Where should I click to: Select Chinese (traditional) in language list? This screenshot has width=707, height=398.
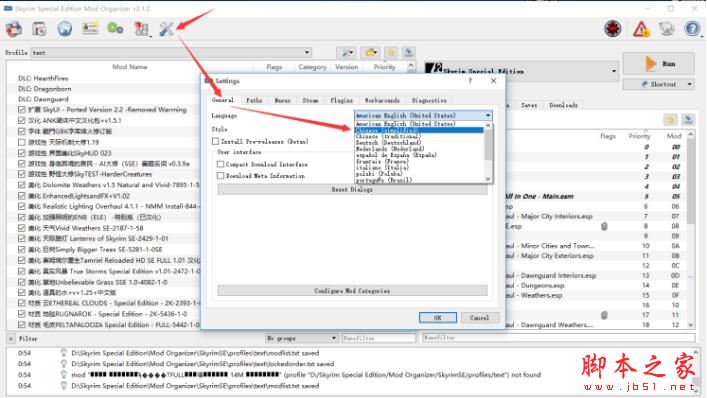point(388,136)
